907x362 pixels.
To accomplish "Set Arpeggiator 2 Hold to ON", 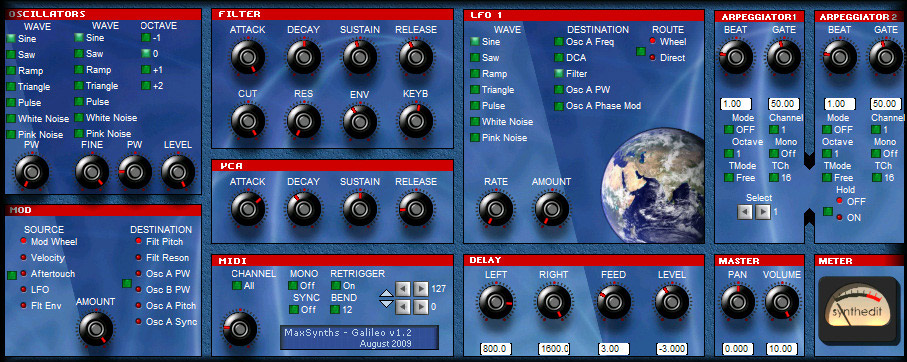I will [839, 217].
